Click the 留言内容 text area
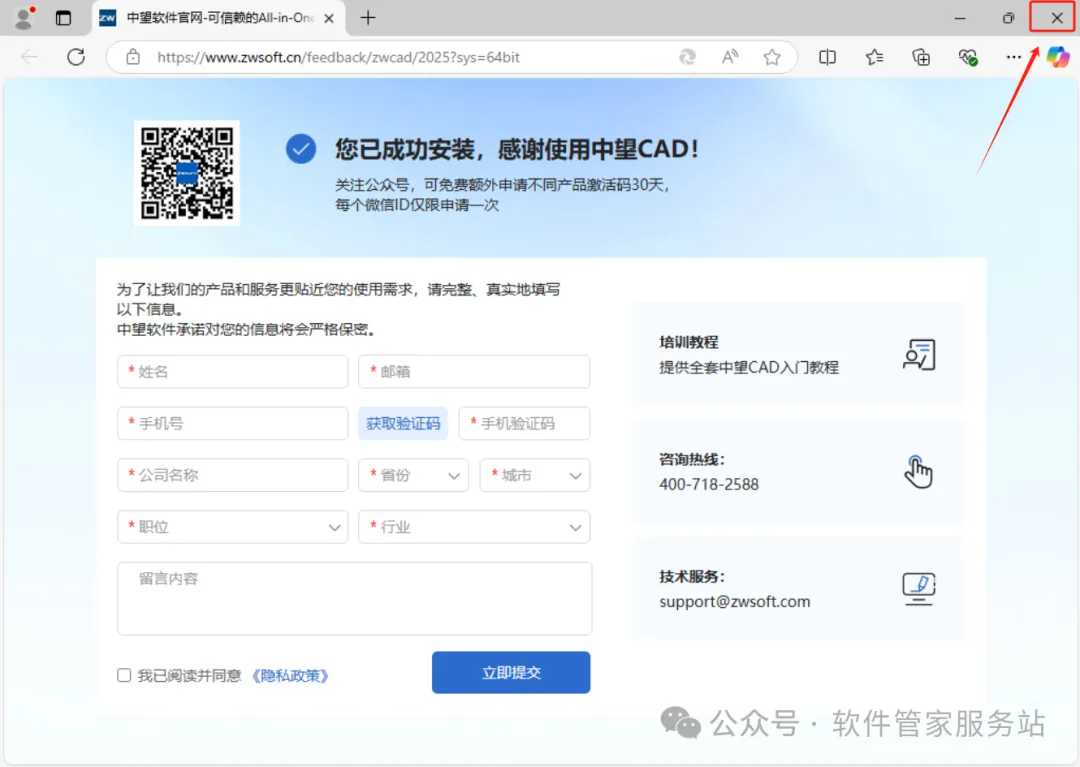This screenshot has width=1080, height=767. click(355, 598)
